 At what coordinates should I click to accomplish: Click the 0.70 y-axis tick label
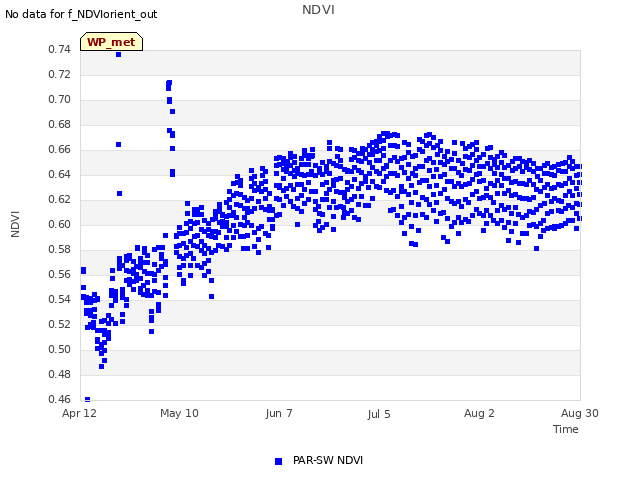pos(59,99)
